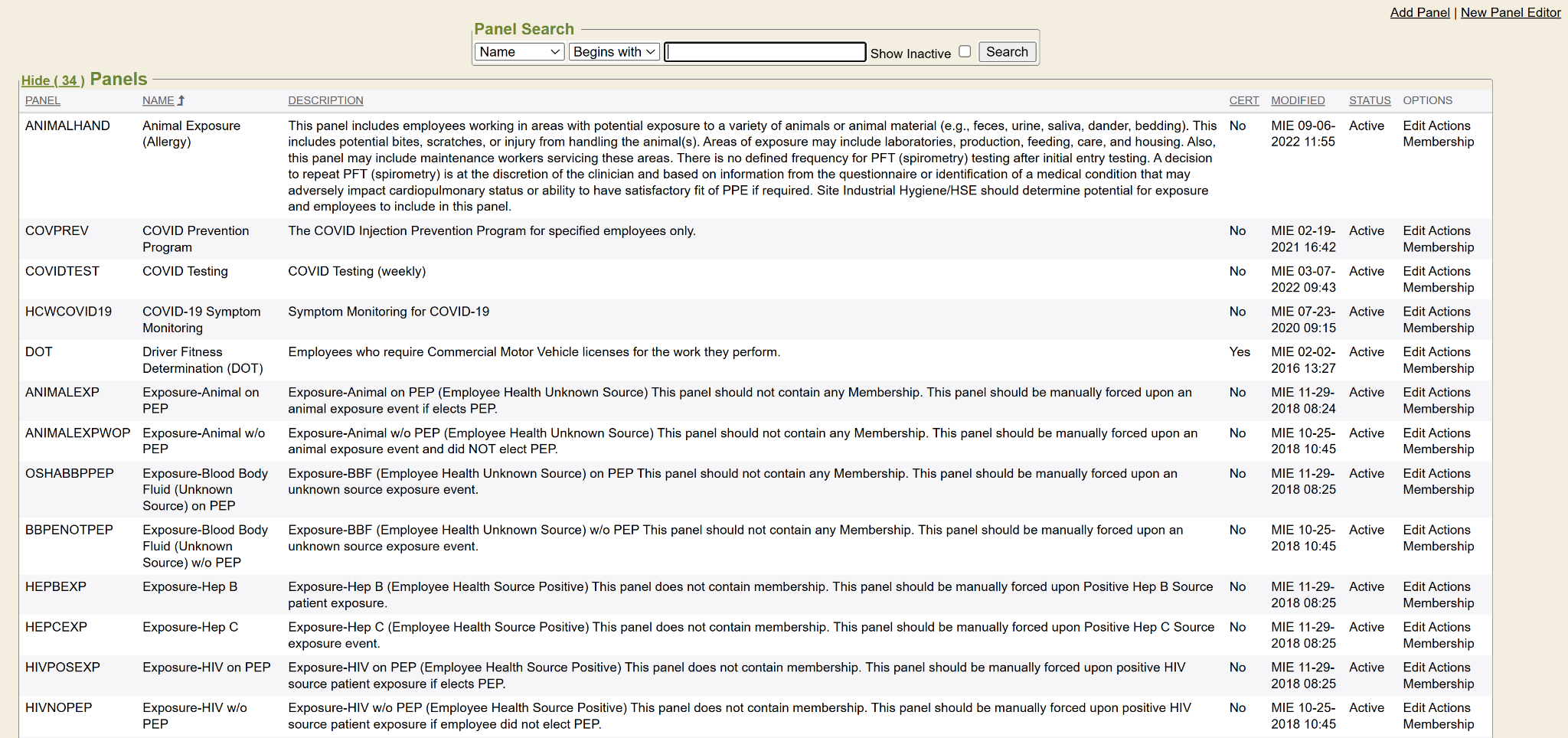Viewport: 1568px width, 738px height.
Task: Open the New Panel Editor link
Action: (1511, 12)
